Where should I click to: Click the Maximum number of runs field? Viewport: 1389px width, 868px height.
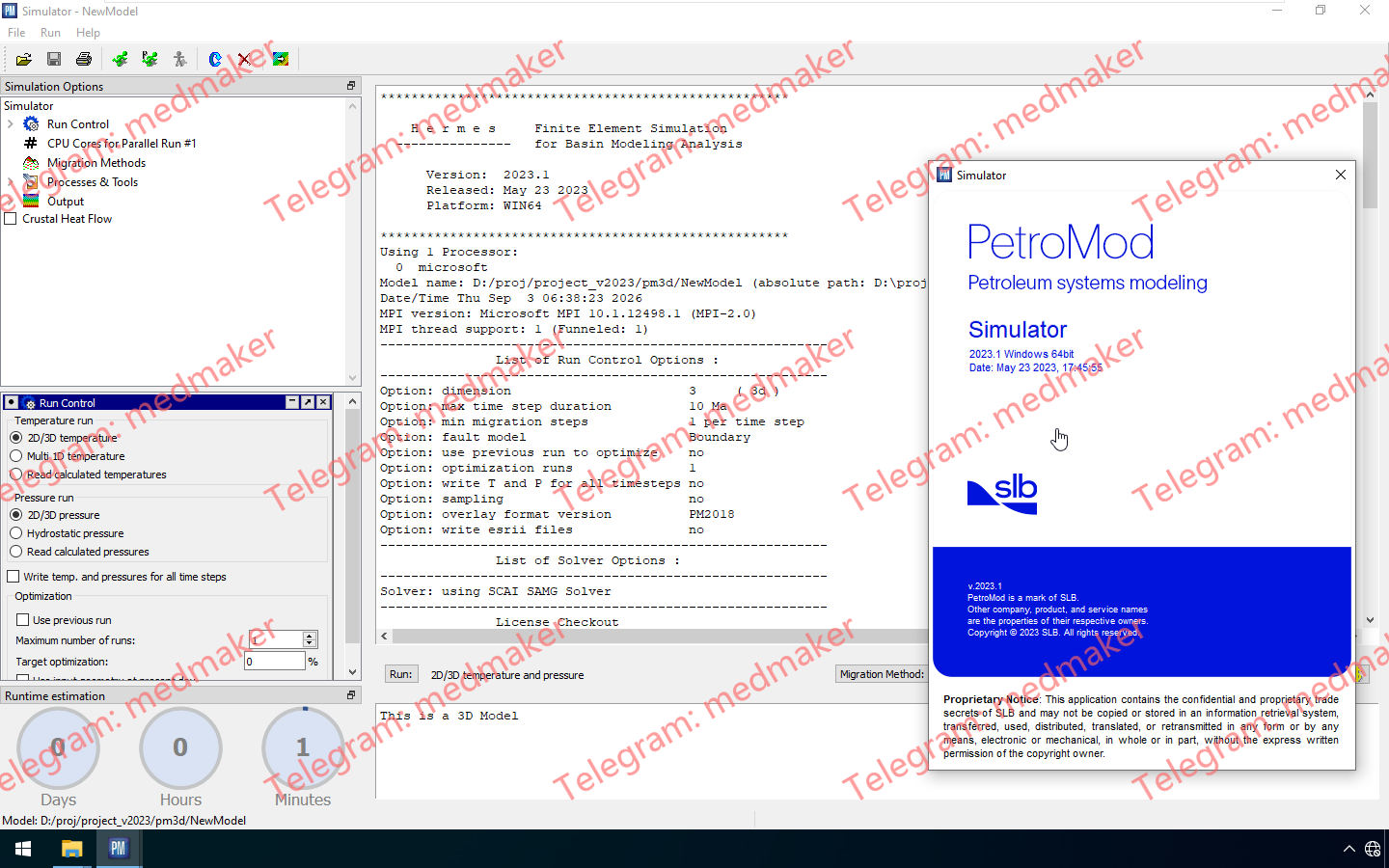[x=276, y=639]
